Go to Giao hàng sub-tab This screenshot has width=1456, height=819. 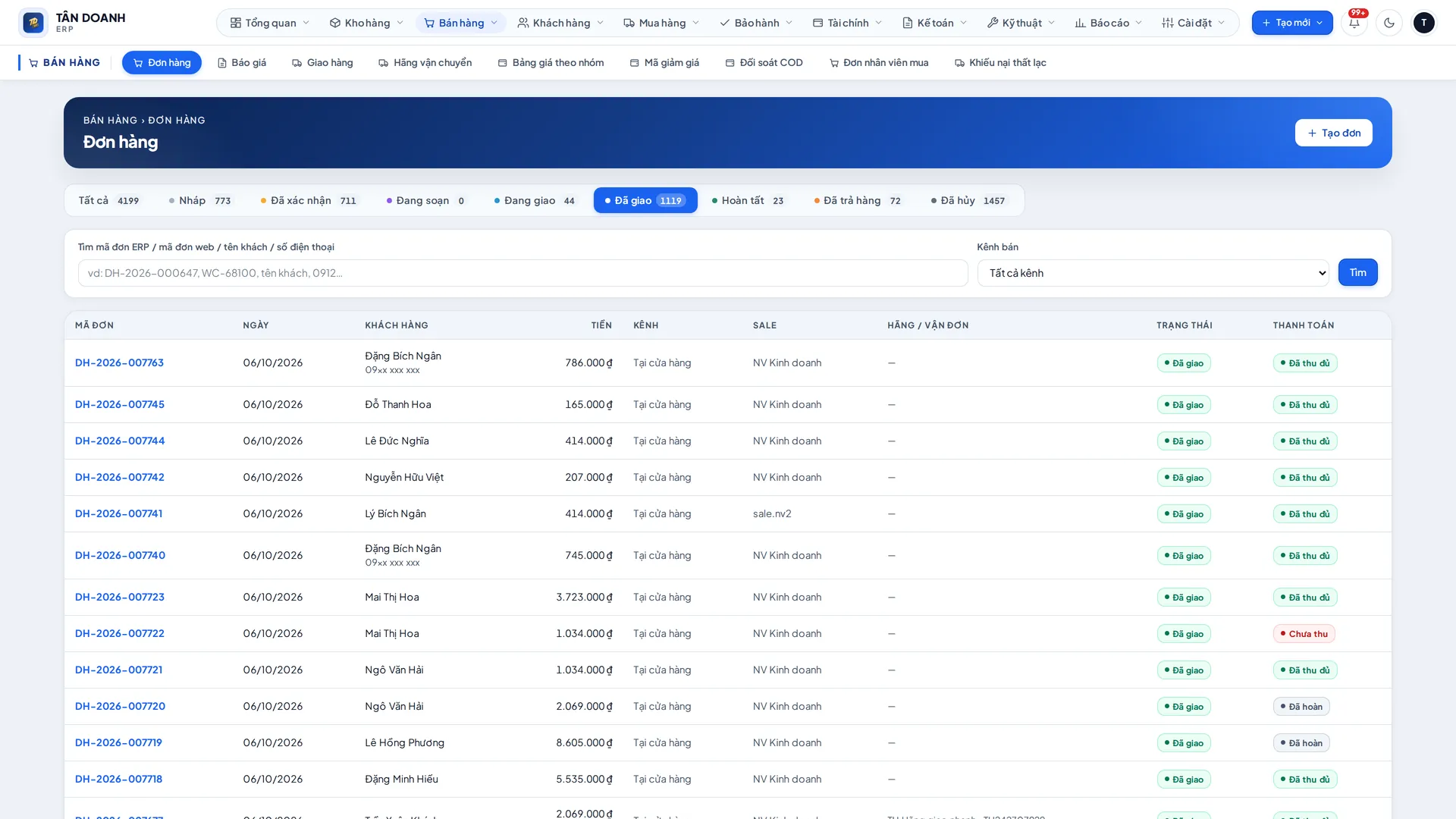click(322, 62)
